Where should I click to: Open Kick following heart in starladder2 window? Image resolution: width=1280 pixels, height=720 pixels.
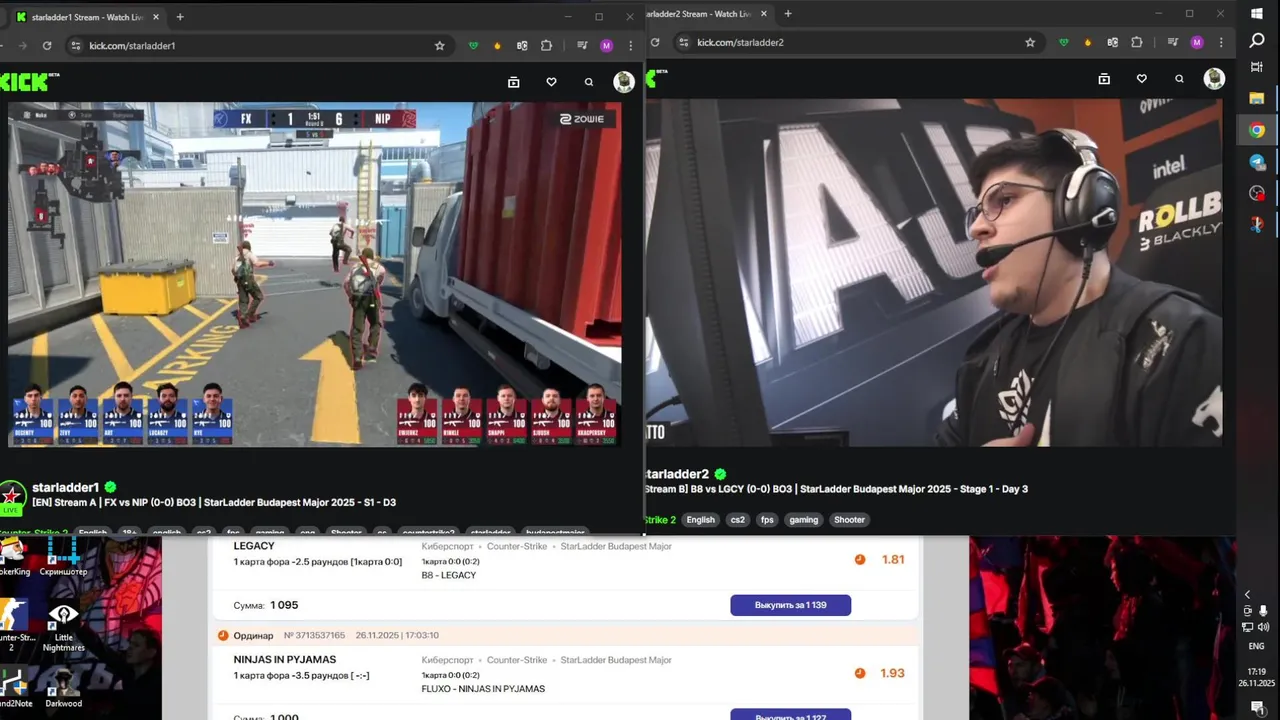pos(1142,79)
